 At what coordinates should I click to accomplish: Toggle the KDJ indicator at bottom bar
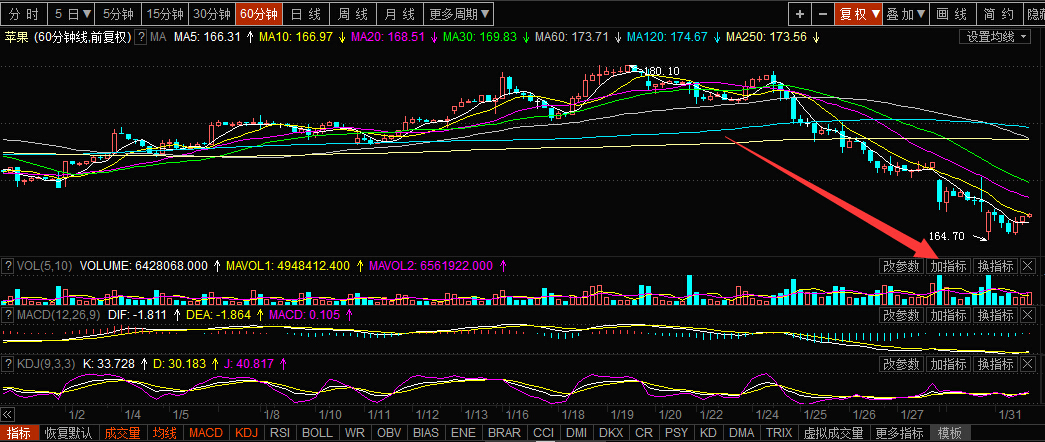click(247, 434)
